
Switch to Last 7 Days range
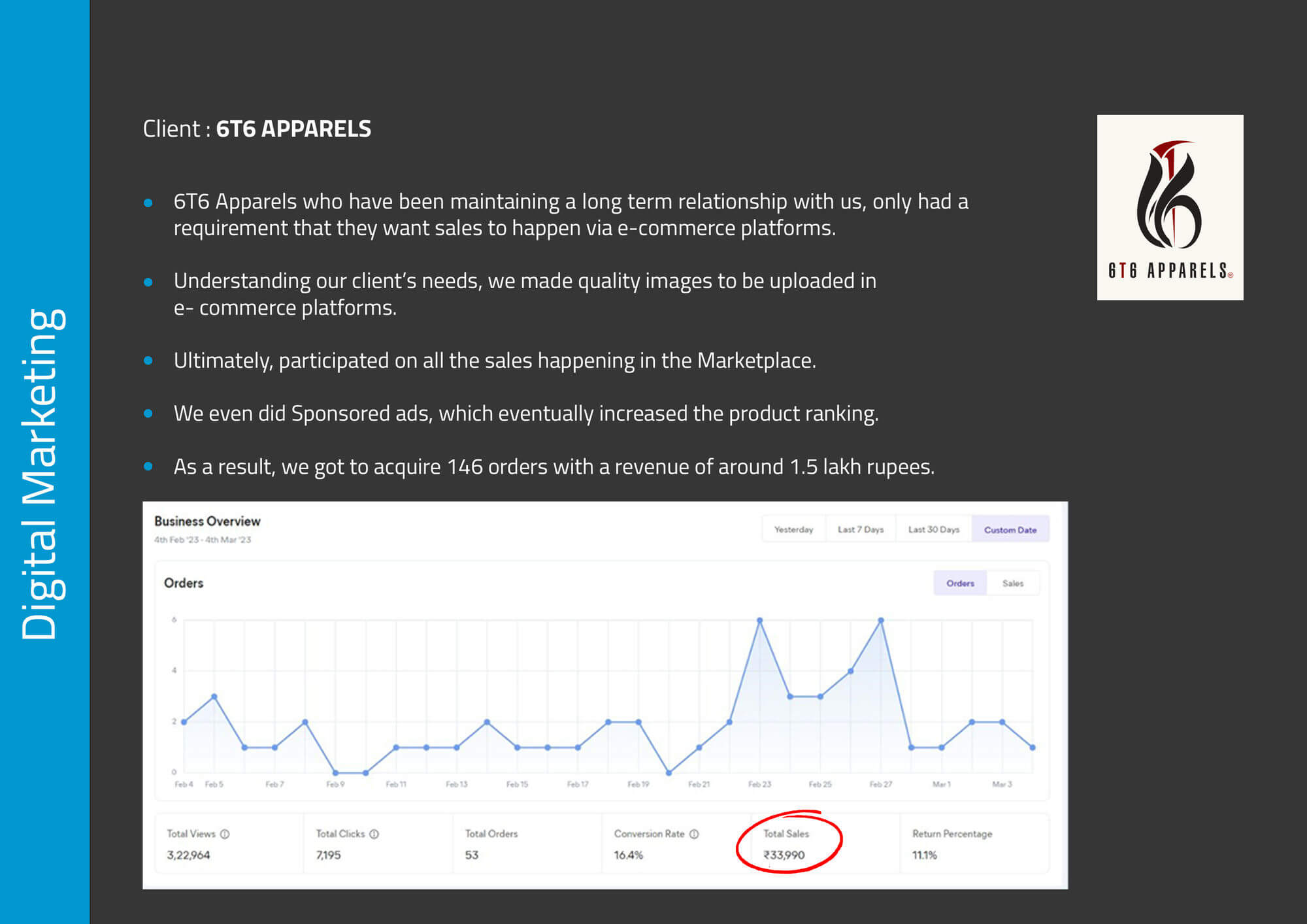pos(860,529)
